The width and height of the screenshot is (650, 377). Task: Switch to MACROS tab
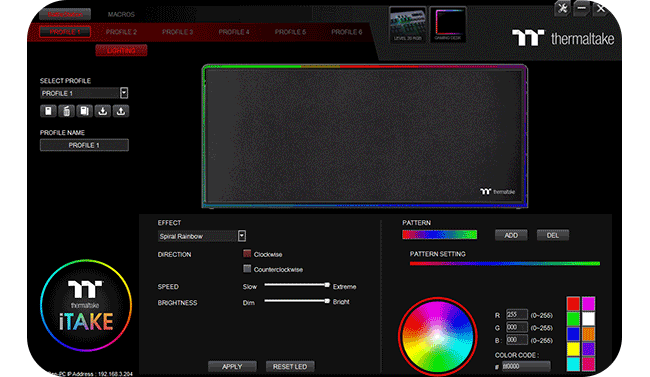pos(121,15)
